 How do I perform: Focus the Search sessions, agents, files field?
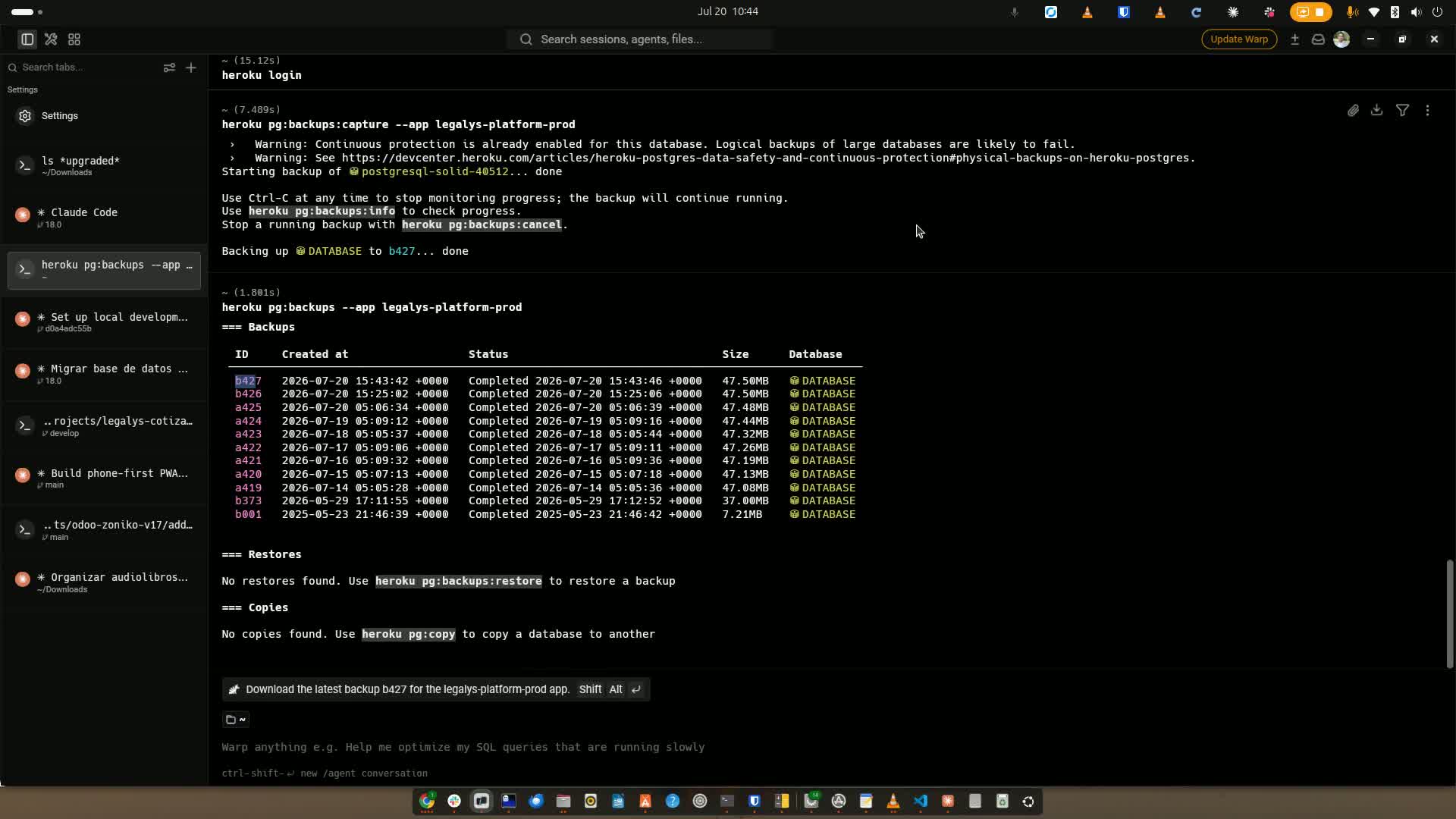click(x=640, y=39)
